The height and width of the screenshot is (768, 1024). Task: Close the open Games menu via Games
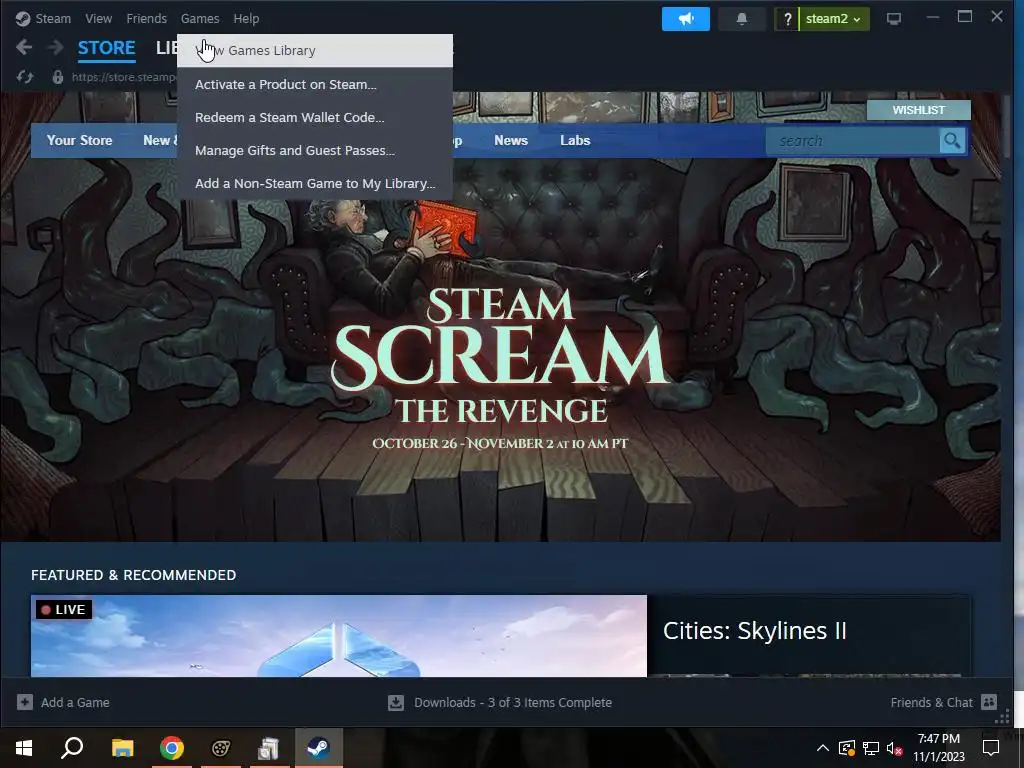coord(200,18)
